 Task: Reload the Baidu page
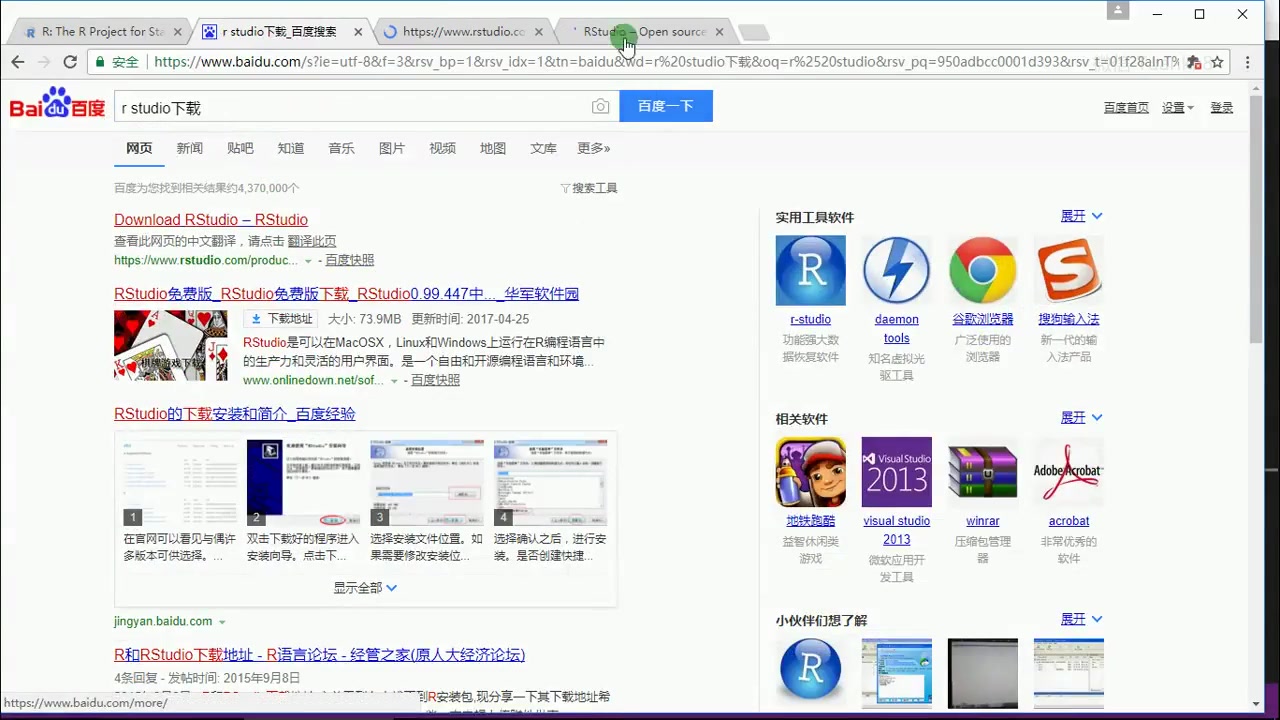pyautogui.click(x=70, y=62)
